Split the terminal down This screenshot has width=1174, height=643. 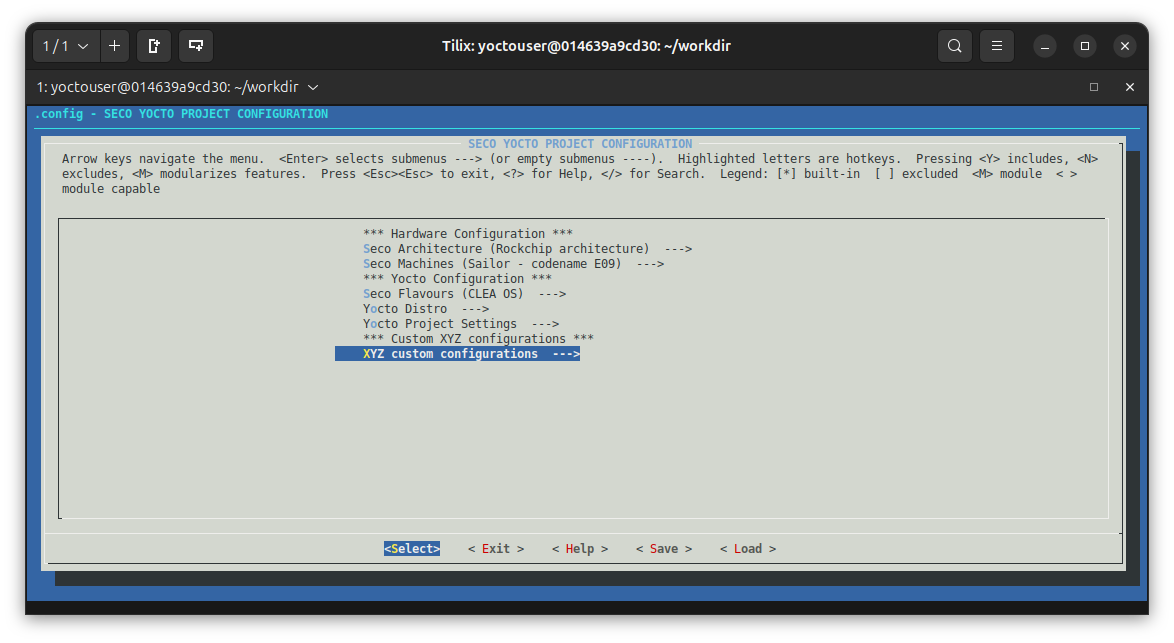(x=195, y=45)
